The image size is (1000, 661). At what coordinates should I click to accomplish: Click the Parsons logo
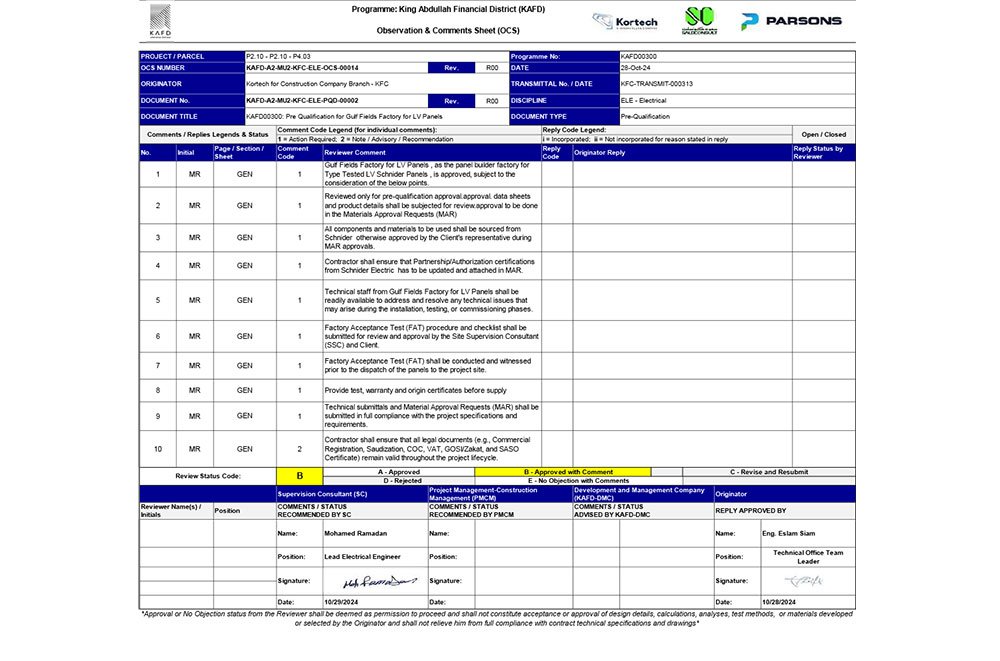(x=791, y=21)
